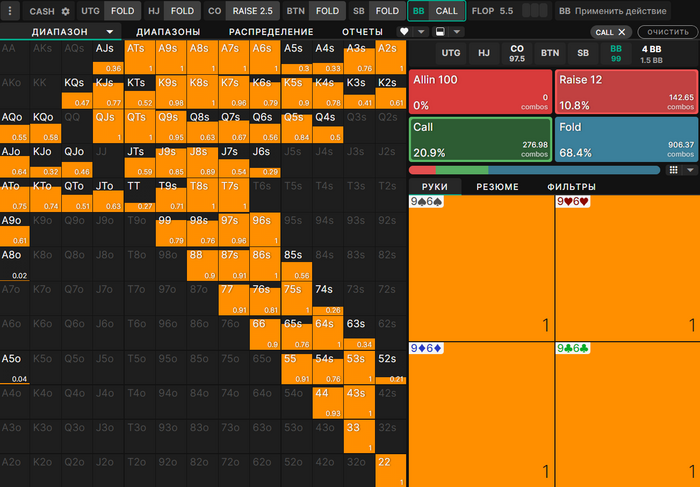Screen dimensions: 700x487
Task: Click the save layout icon
Action: click(x=440, y=32)
